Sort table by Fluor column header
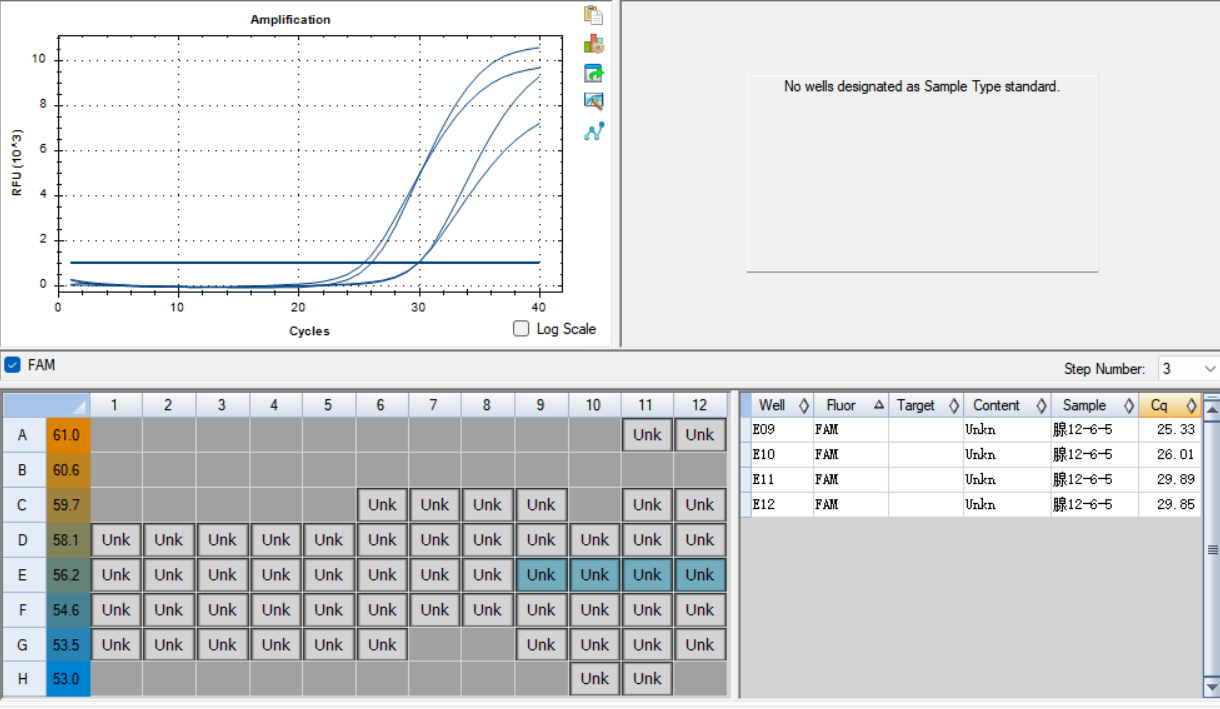The width and height of the screenshot is (1220, 709). [x=850, y=405]
